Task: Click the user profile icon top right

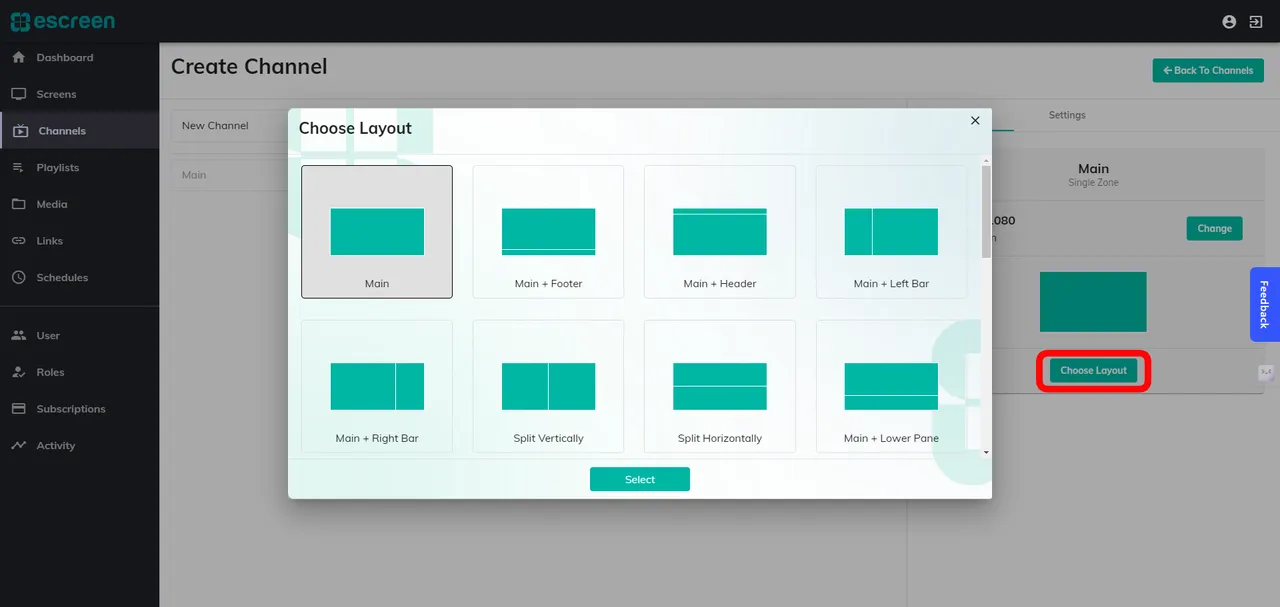Action: [1229, 21]
